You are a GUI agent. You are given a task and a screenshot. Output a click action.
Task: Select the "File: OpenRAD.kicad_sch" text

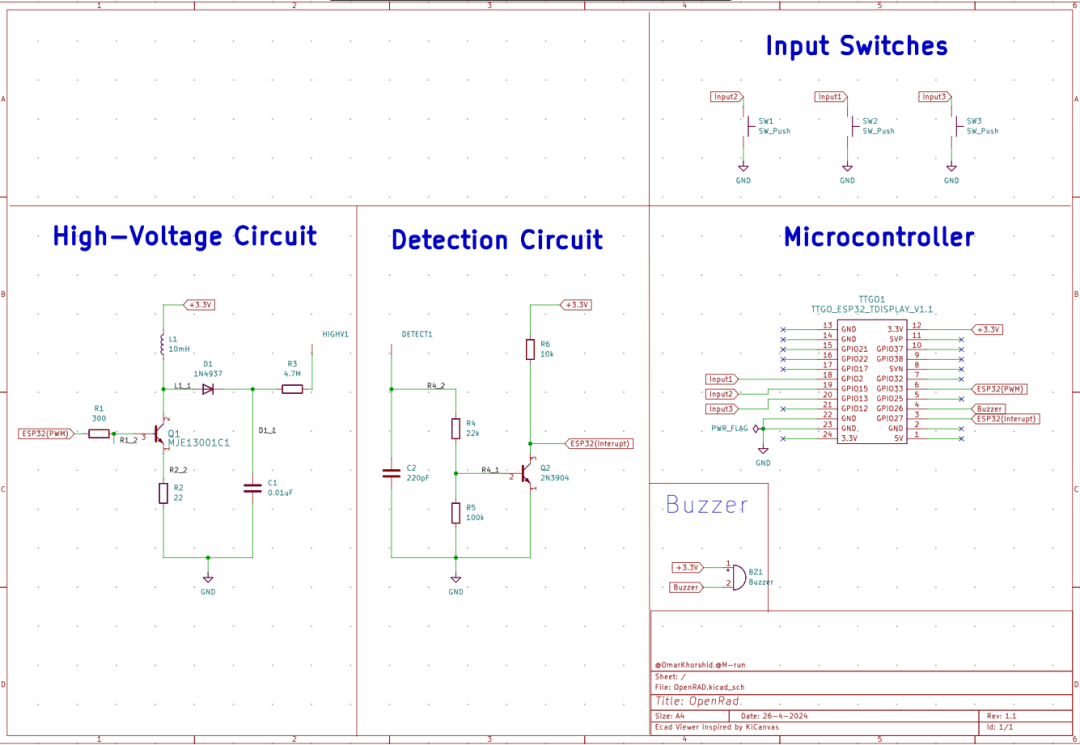coord(699,687)
